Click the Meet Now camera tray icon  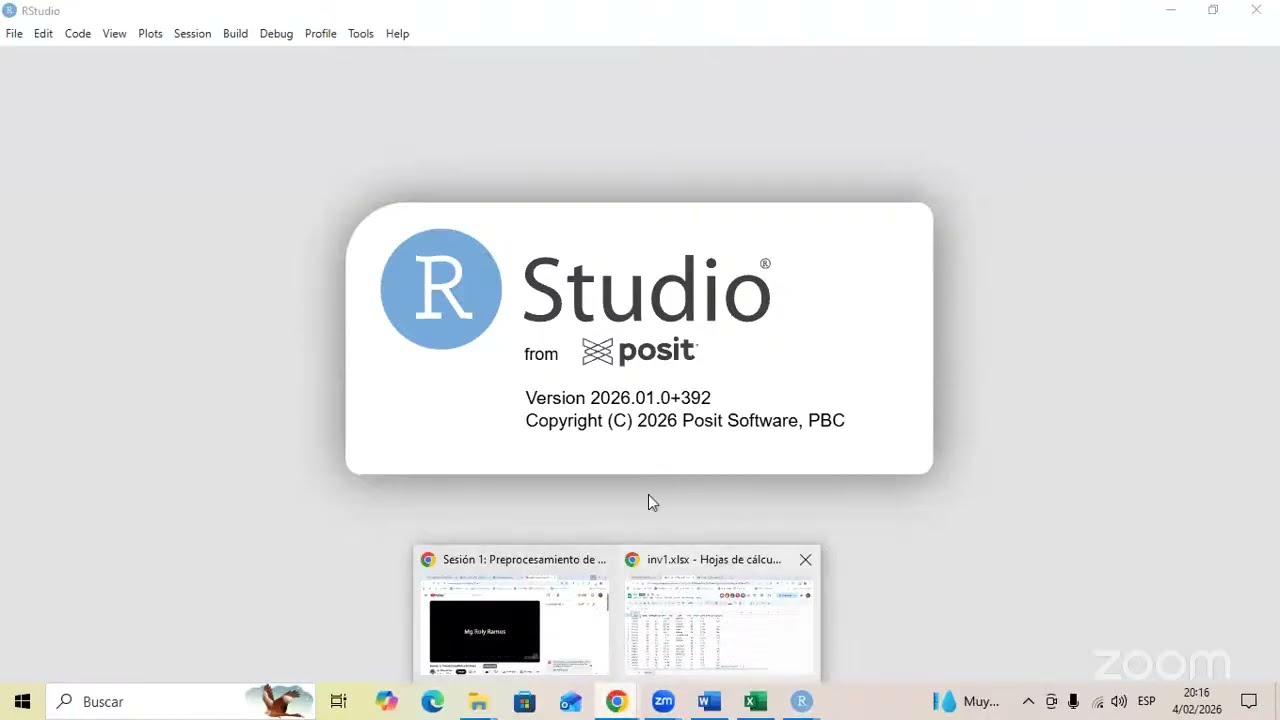pyautogui.click(x=1051, y=701)
